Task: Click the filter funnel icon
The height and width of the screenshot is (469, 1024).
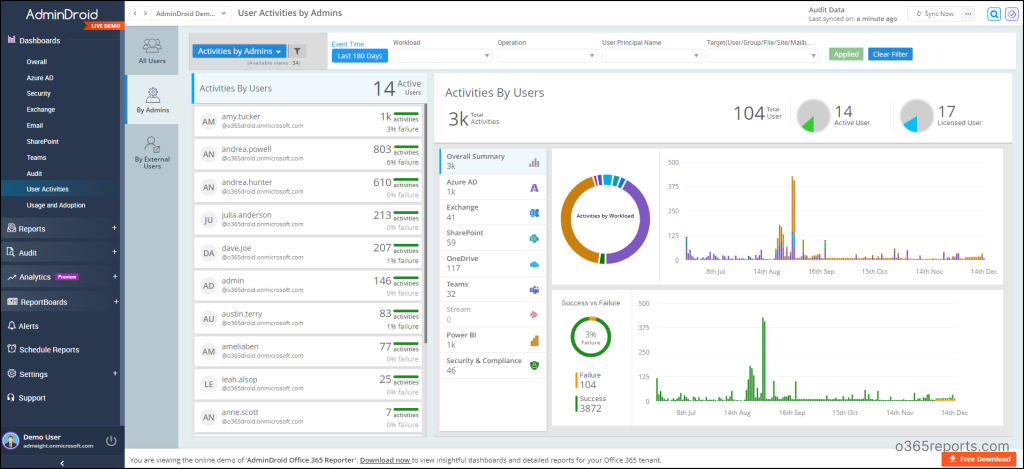Action: coord(296,51)
